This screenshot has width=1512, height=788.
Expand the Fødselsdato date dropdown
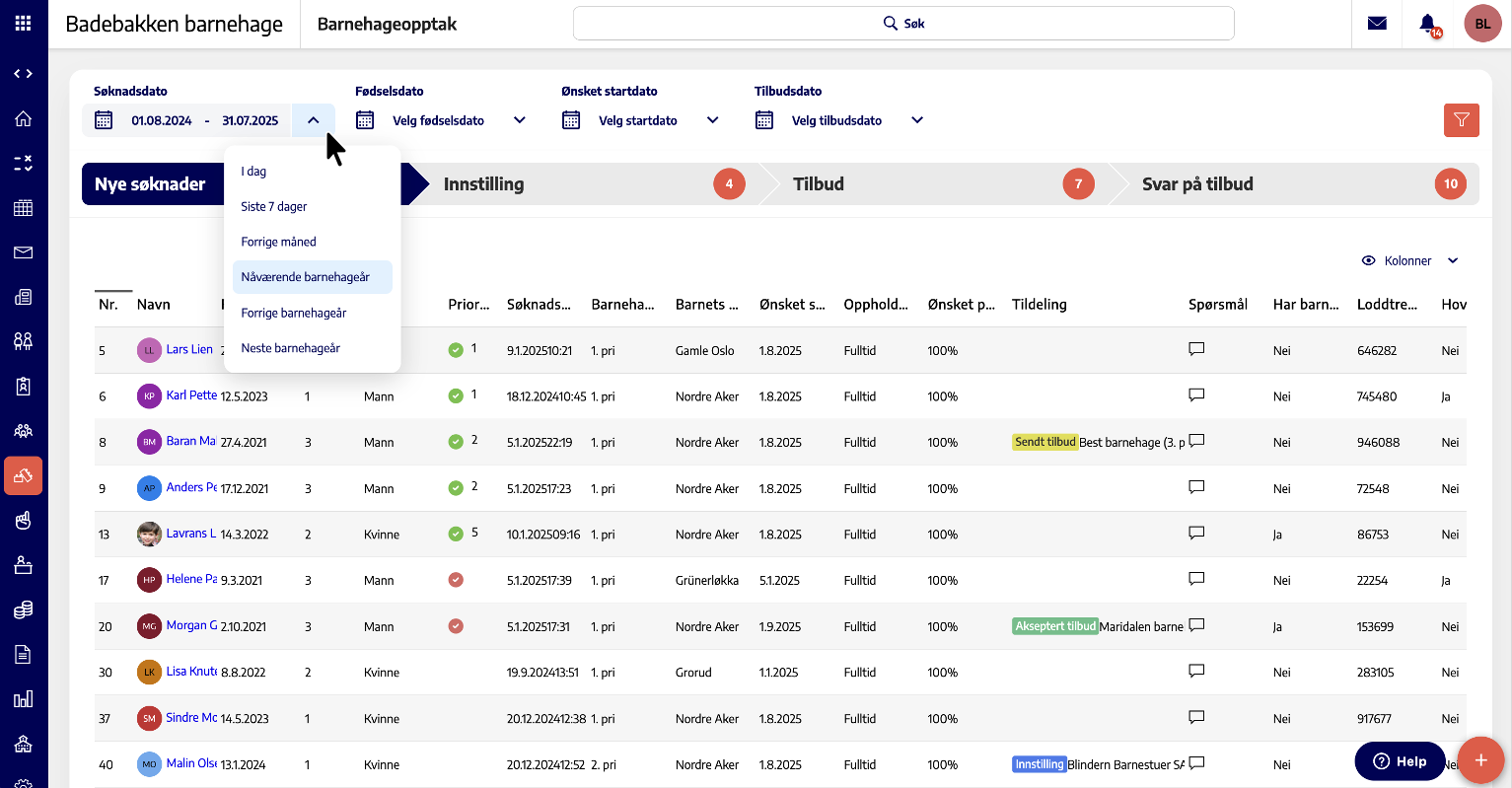(x=520, y=120)
